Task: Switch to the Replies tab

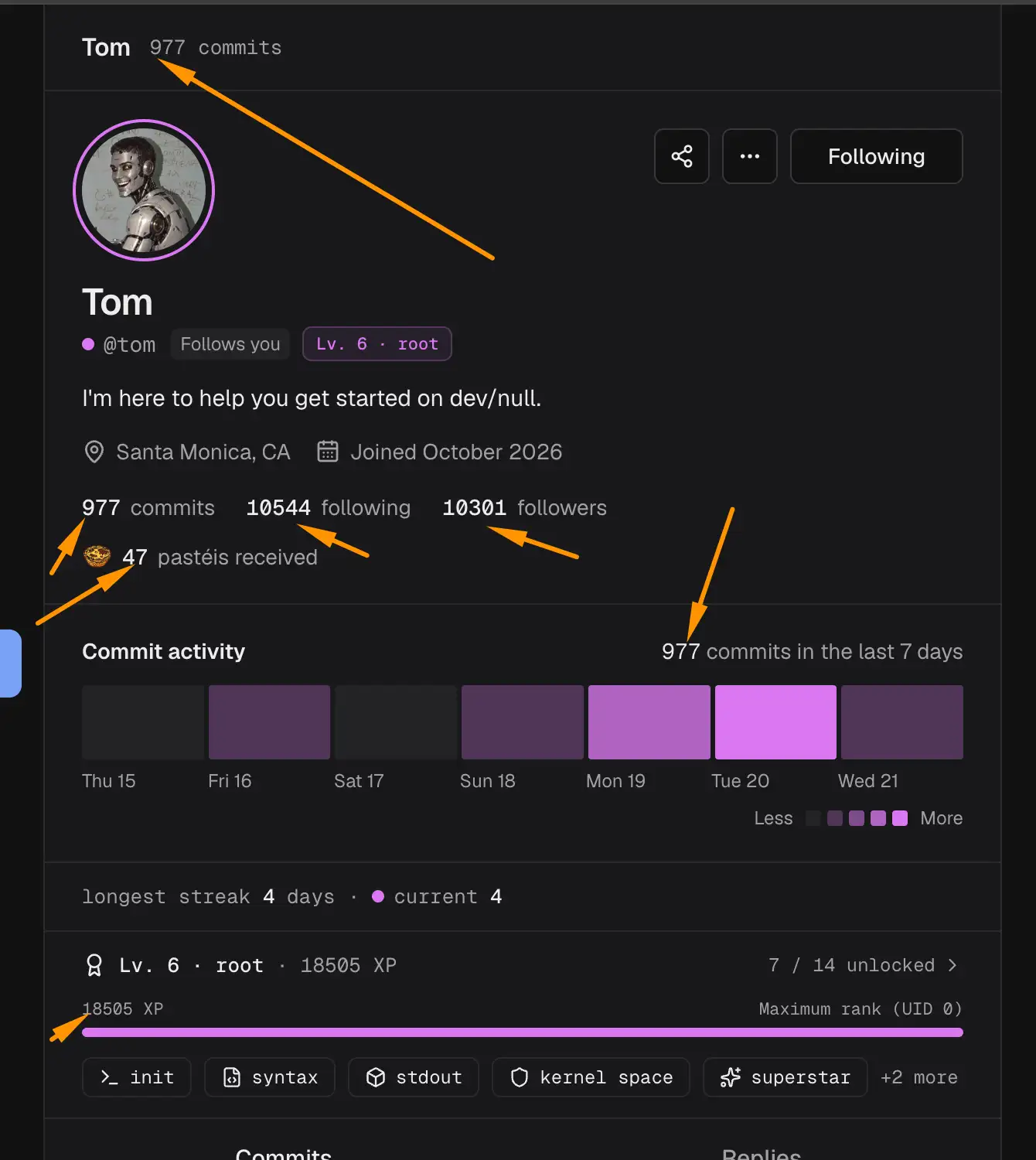Action: pyautogui.click(x=762, y=1152)
